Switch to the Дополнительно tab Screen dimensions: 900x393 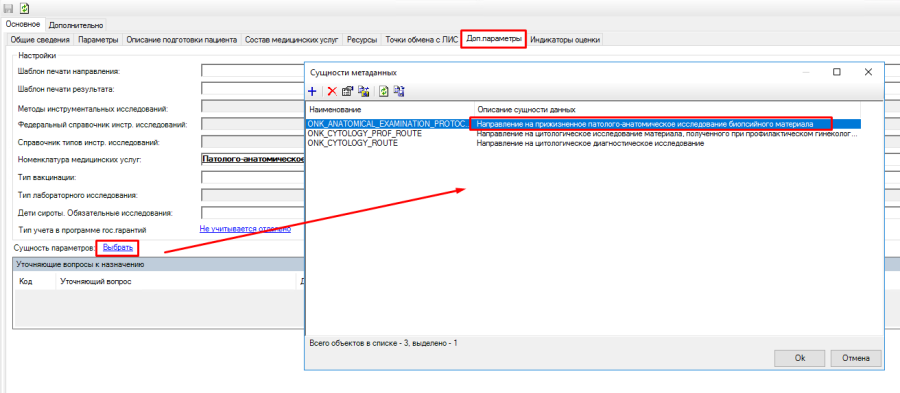(x=76, y=25)
